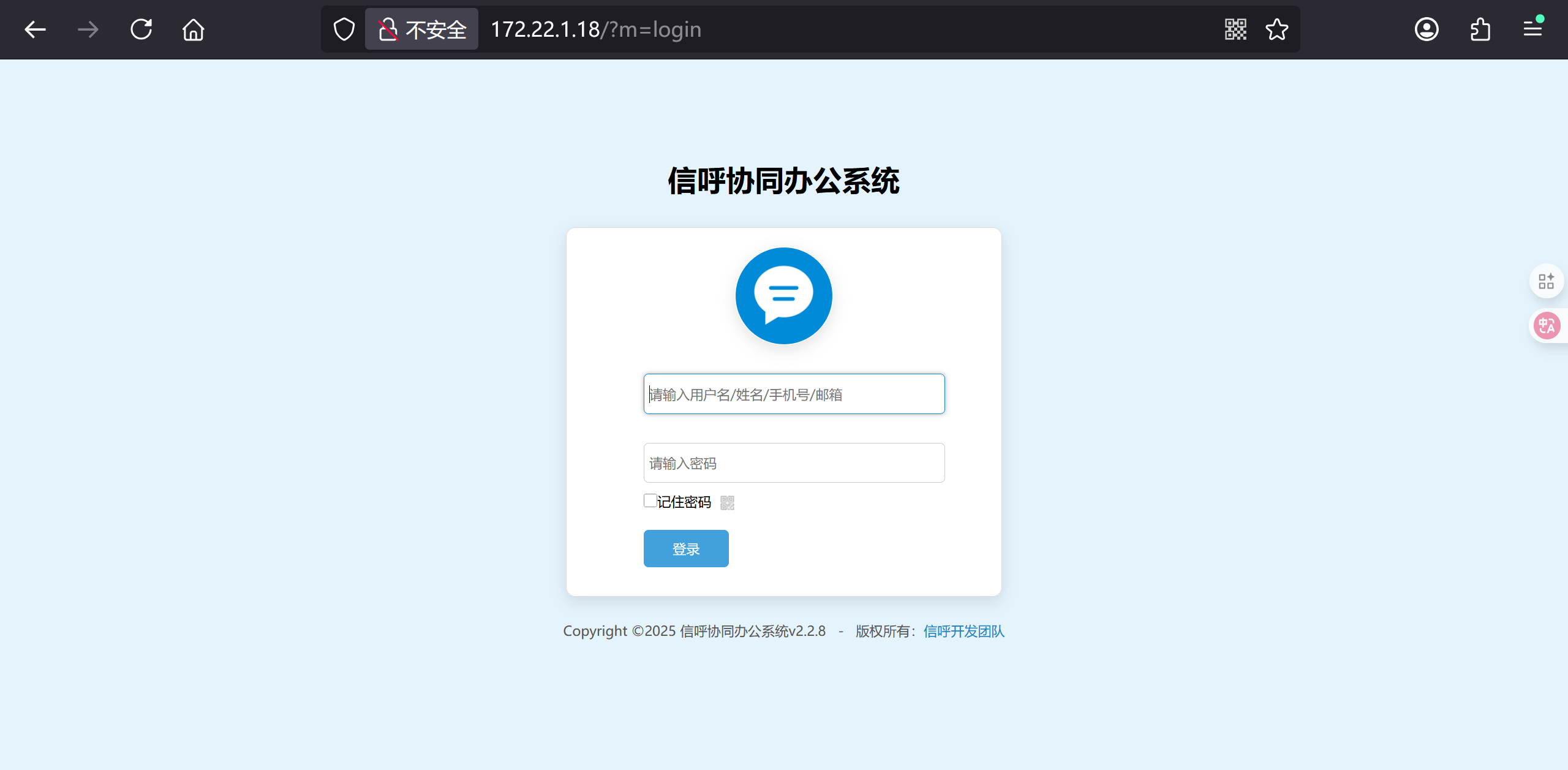Click the blue chat bubble logo

point(783,296)
